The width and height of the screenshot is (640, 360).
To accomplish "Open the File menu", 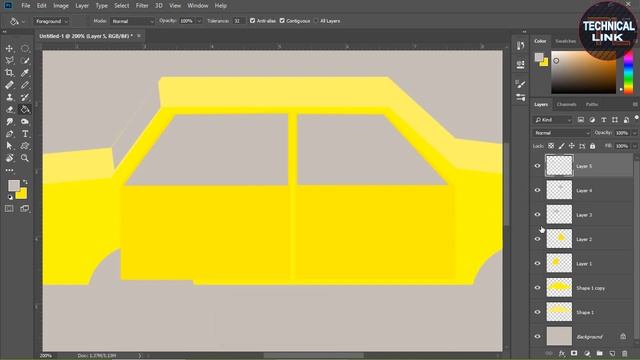I will (26, 6).
